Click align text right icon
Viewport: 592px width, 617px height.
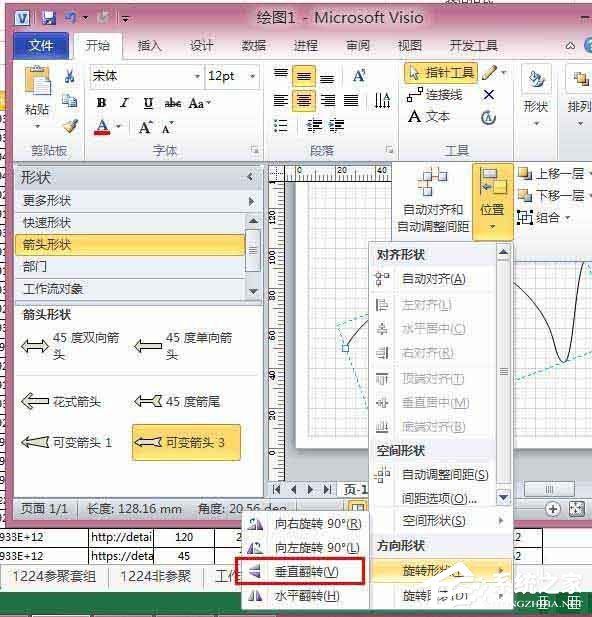click(x=327, y=100)
